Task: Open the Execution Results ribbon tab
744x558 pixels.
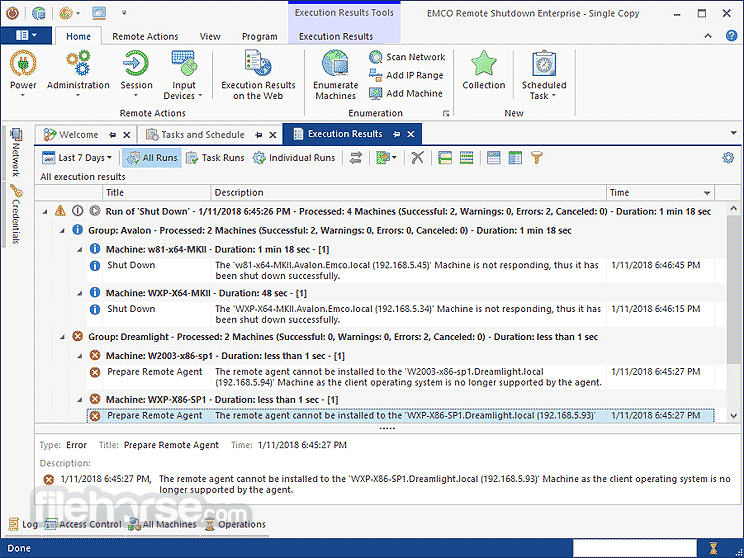Action: coord(336,37)
